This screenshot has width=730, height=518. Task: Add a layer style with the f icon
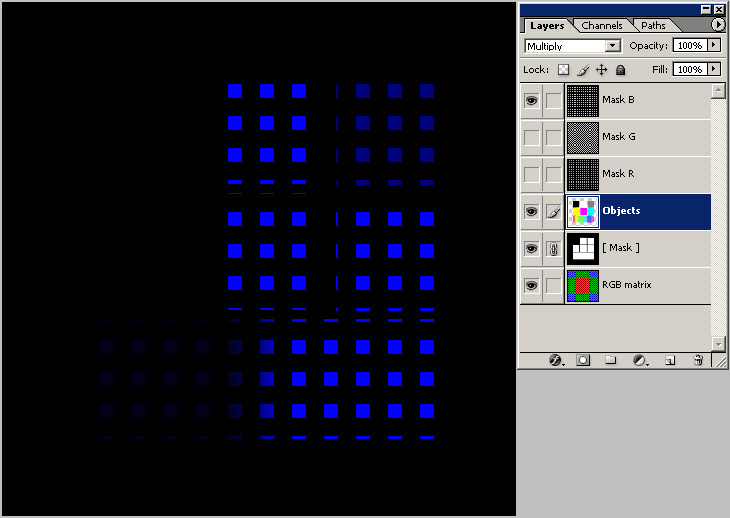tap(555, 360)
